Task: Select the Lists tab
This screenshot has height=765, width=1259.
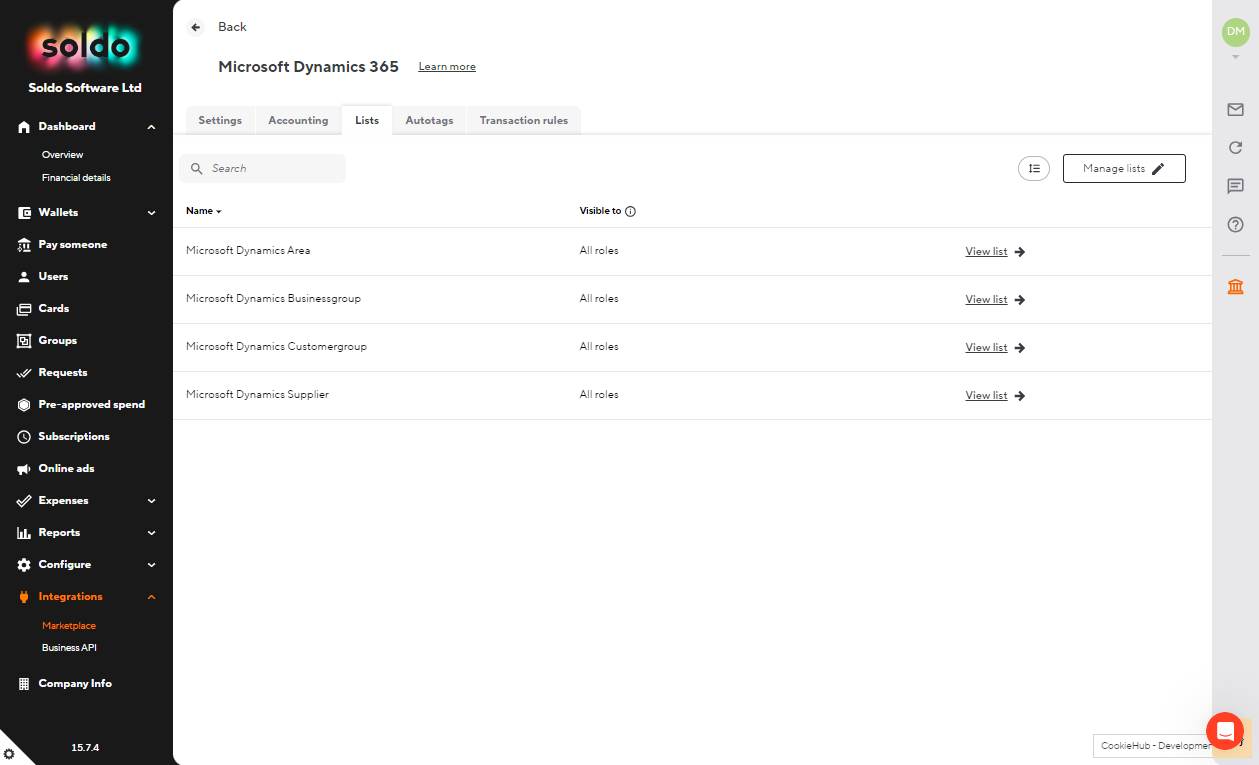Action: 367,120
